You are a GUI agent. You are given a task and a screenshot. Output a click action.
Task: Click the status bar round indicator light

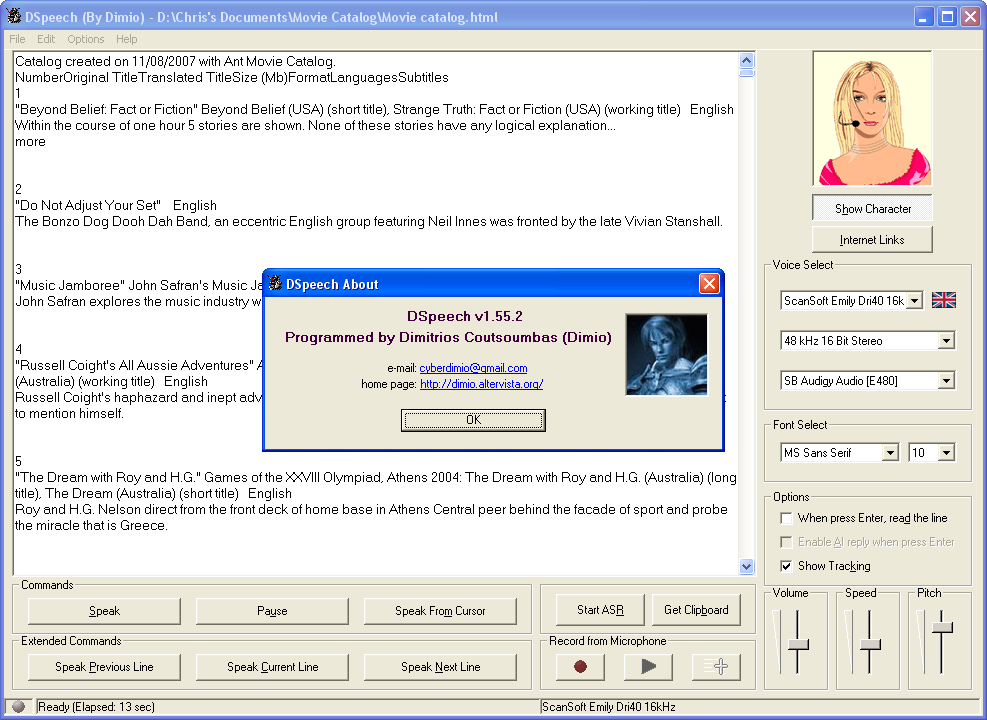pos(18,707)
